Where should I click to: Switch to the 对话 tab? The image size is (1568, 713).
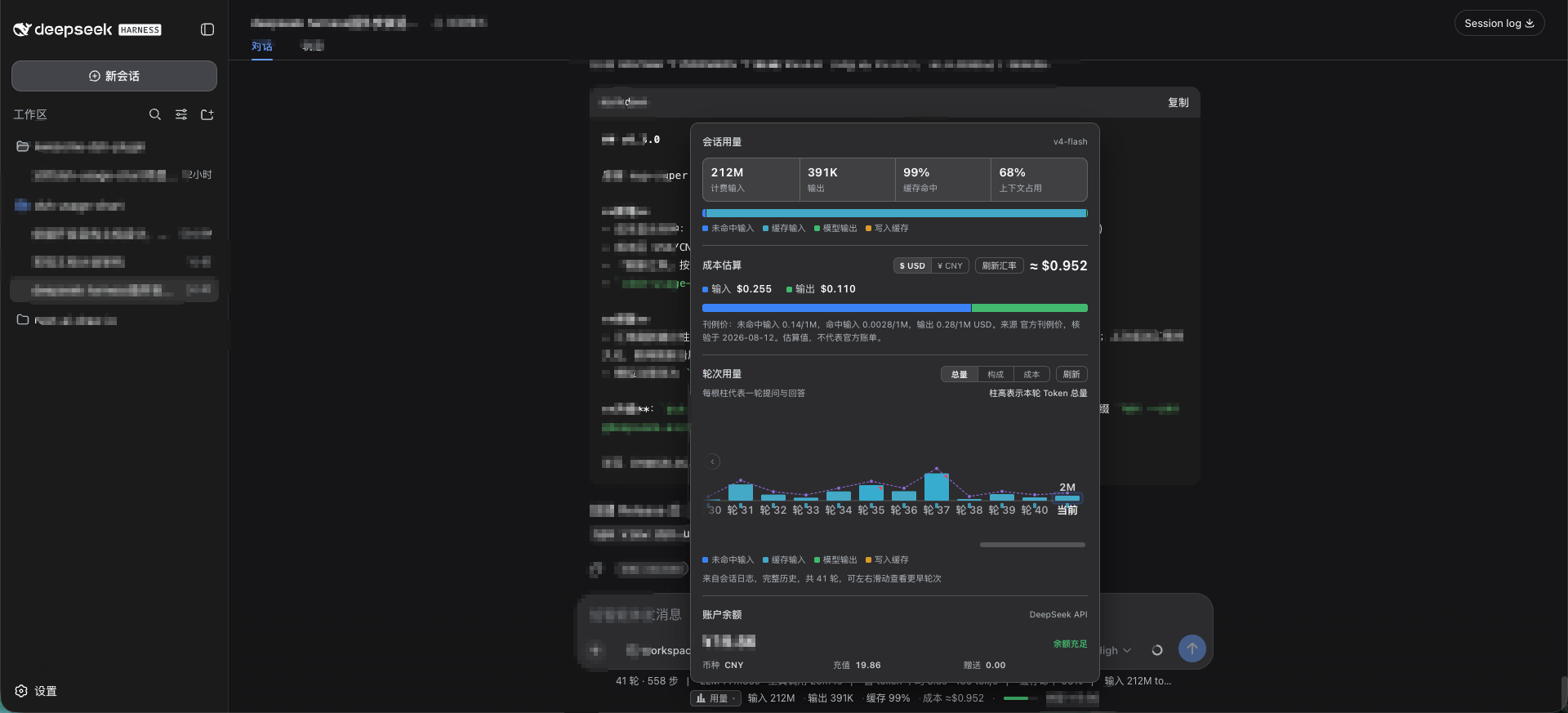(x=262, y=47)
